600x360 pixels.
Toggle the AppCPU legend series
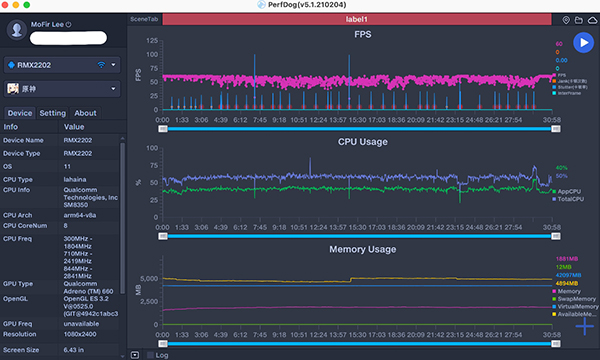[x=566, y=191]
